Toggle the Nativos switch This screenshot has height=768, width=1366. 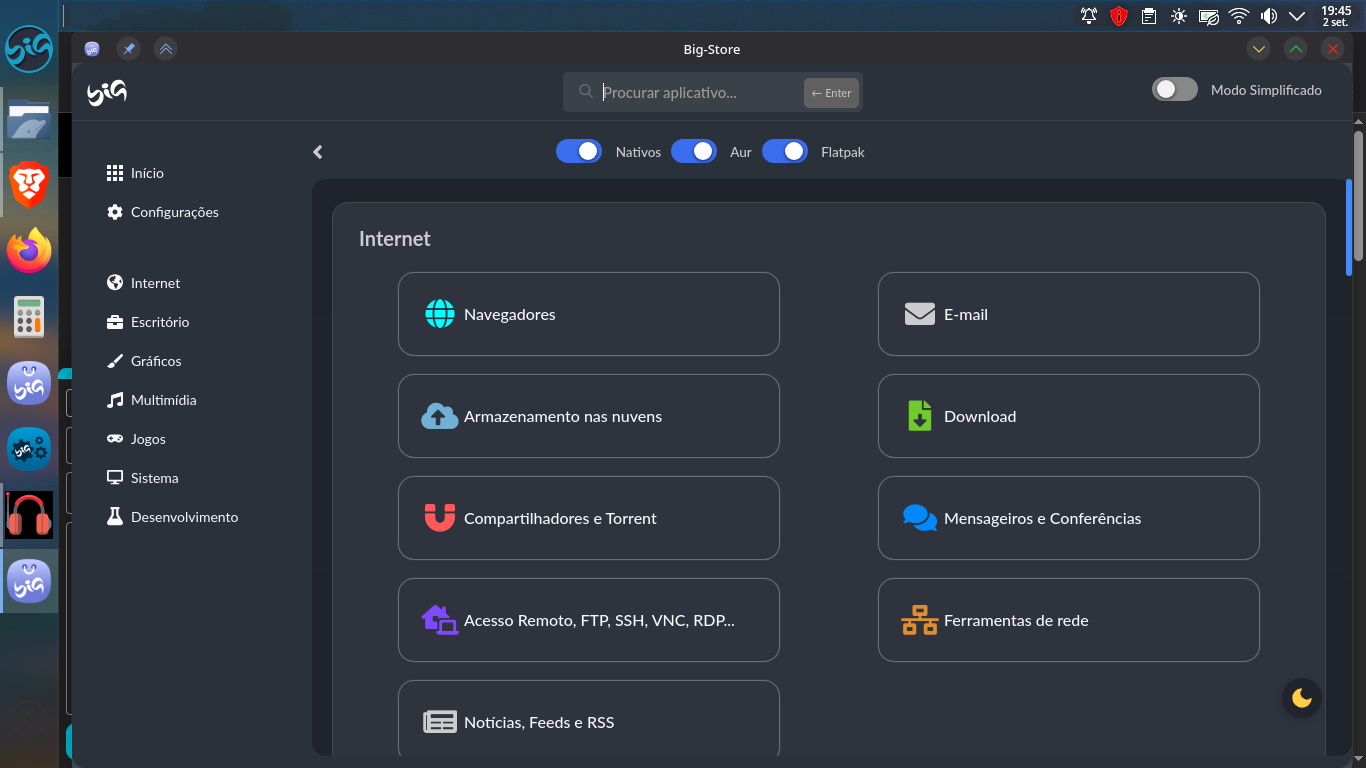pyautogui.click(x=579, y=151)
